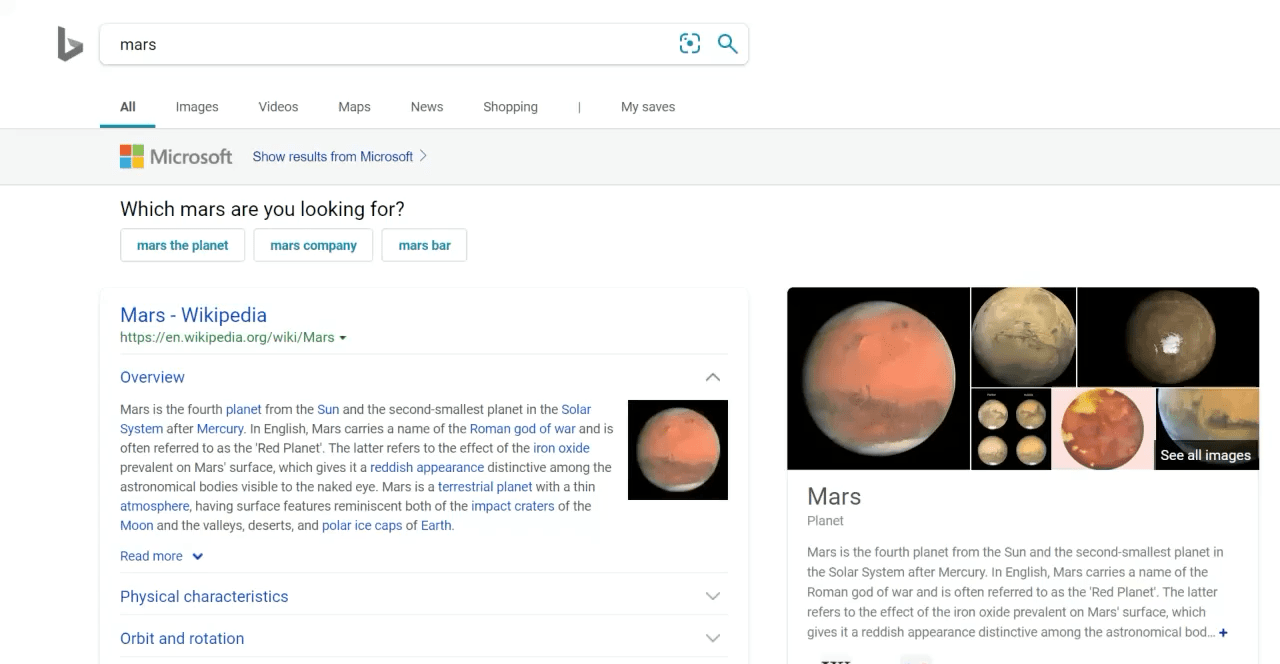Expand the knowledge panel description plus icon

pyautogui.click(x=1223, y=632)
